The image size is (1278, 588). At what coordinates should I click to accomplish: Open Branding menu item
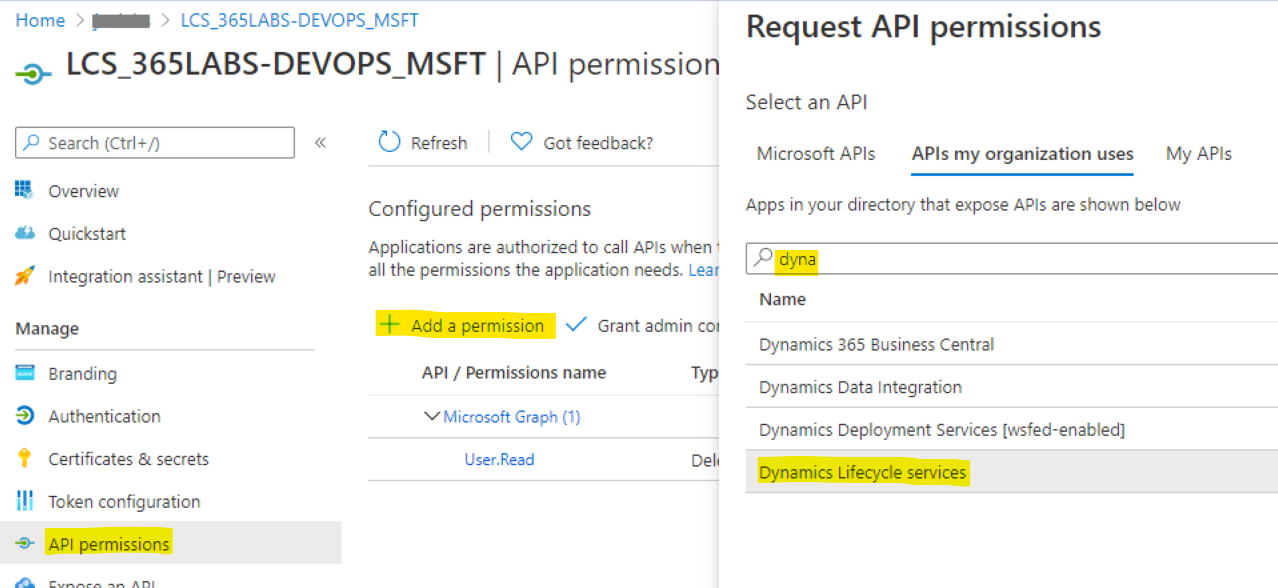pos(82,374)
